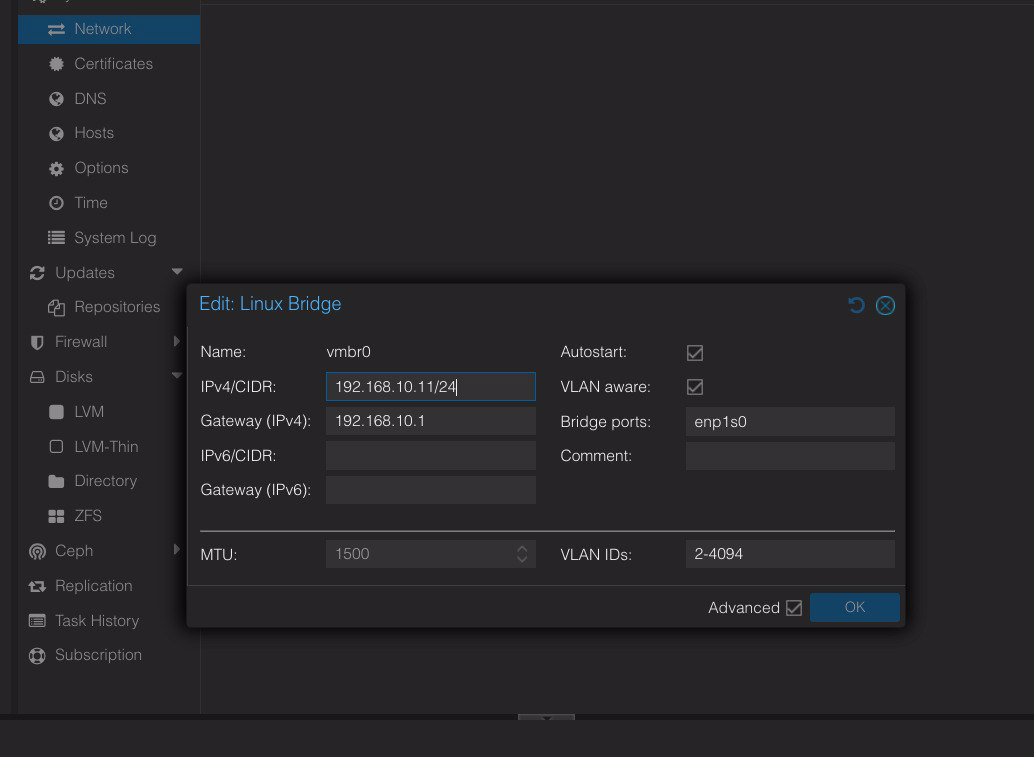Click the System Log list icon

(x=57, y=237)
